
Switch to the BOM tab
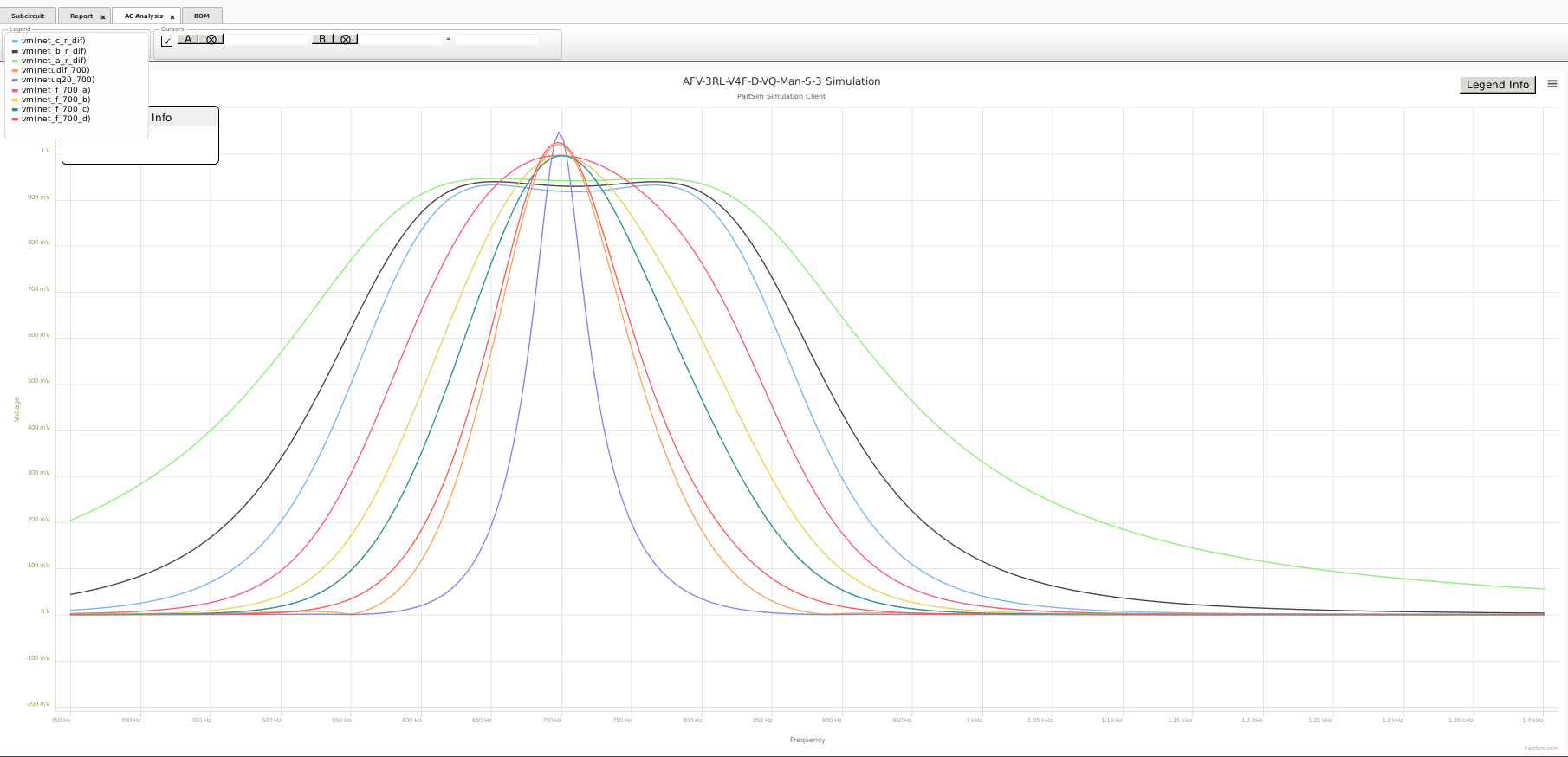coord(202,16)
